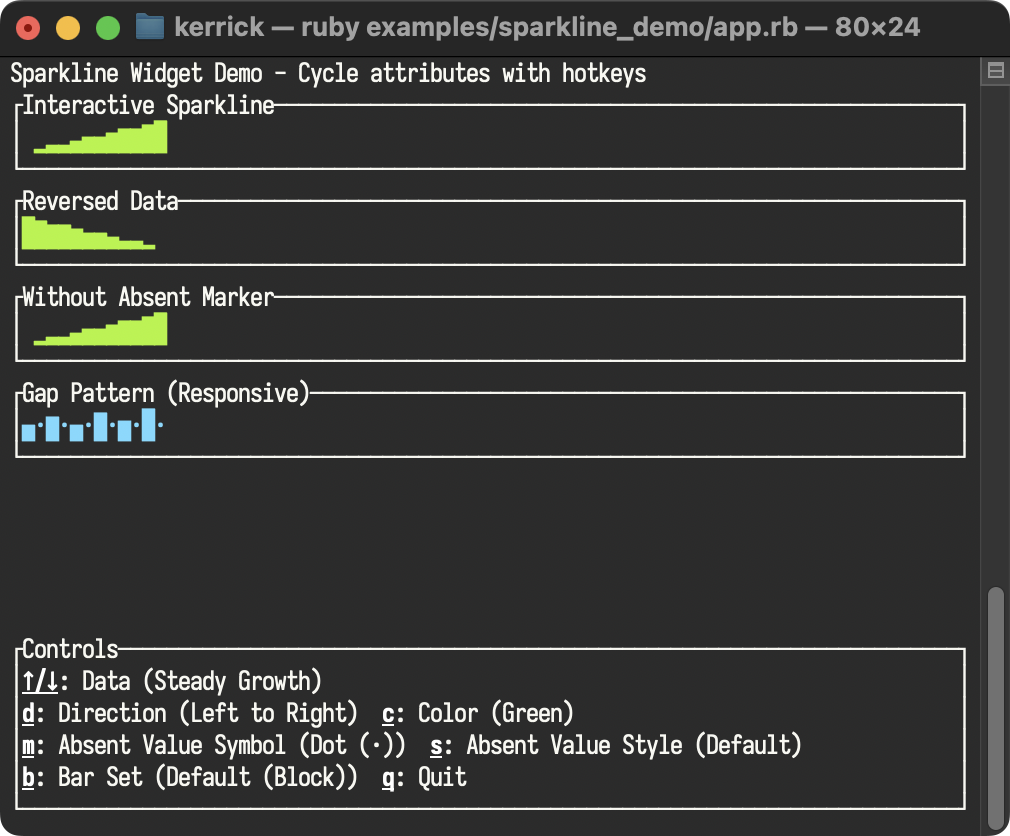Click 'c: Color (Green)' control text

tap(477, 714)
